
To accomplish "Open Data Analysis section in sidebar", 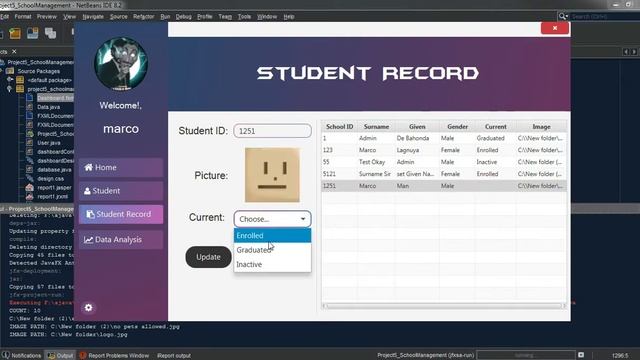I will coord(121,240).
